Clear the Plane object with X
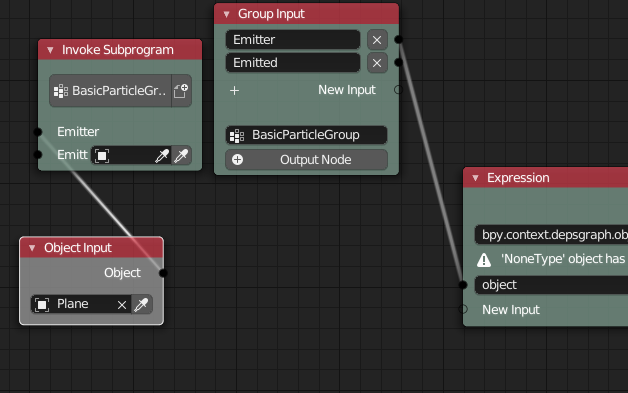Image resolution: width=628 pixels, height=393 pixels. click(122, 305)
